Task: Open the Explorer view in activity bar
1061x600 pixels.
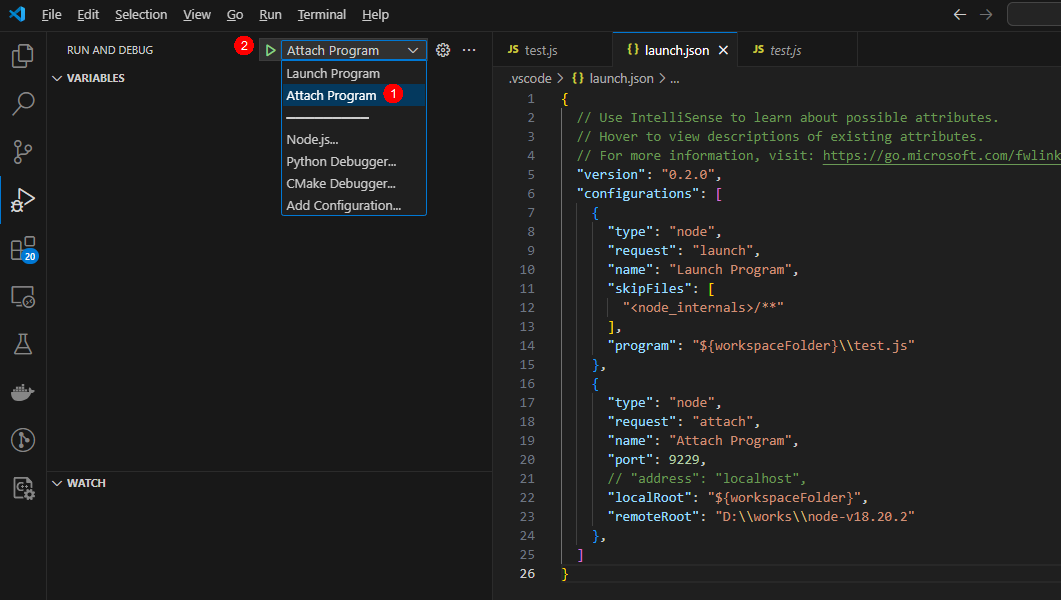Action: click(22, 56)
